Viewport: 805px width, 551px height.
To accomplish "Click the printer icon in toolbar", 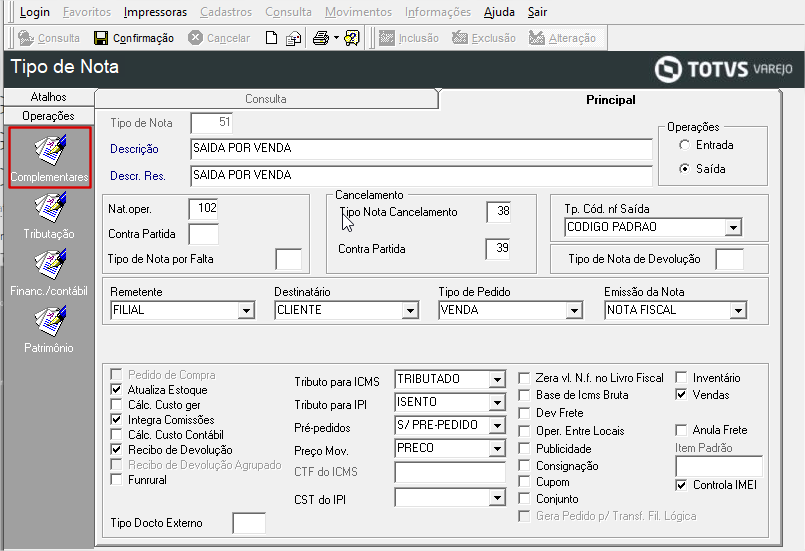I will 321,38.
